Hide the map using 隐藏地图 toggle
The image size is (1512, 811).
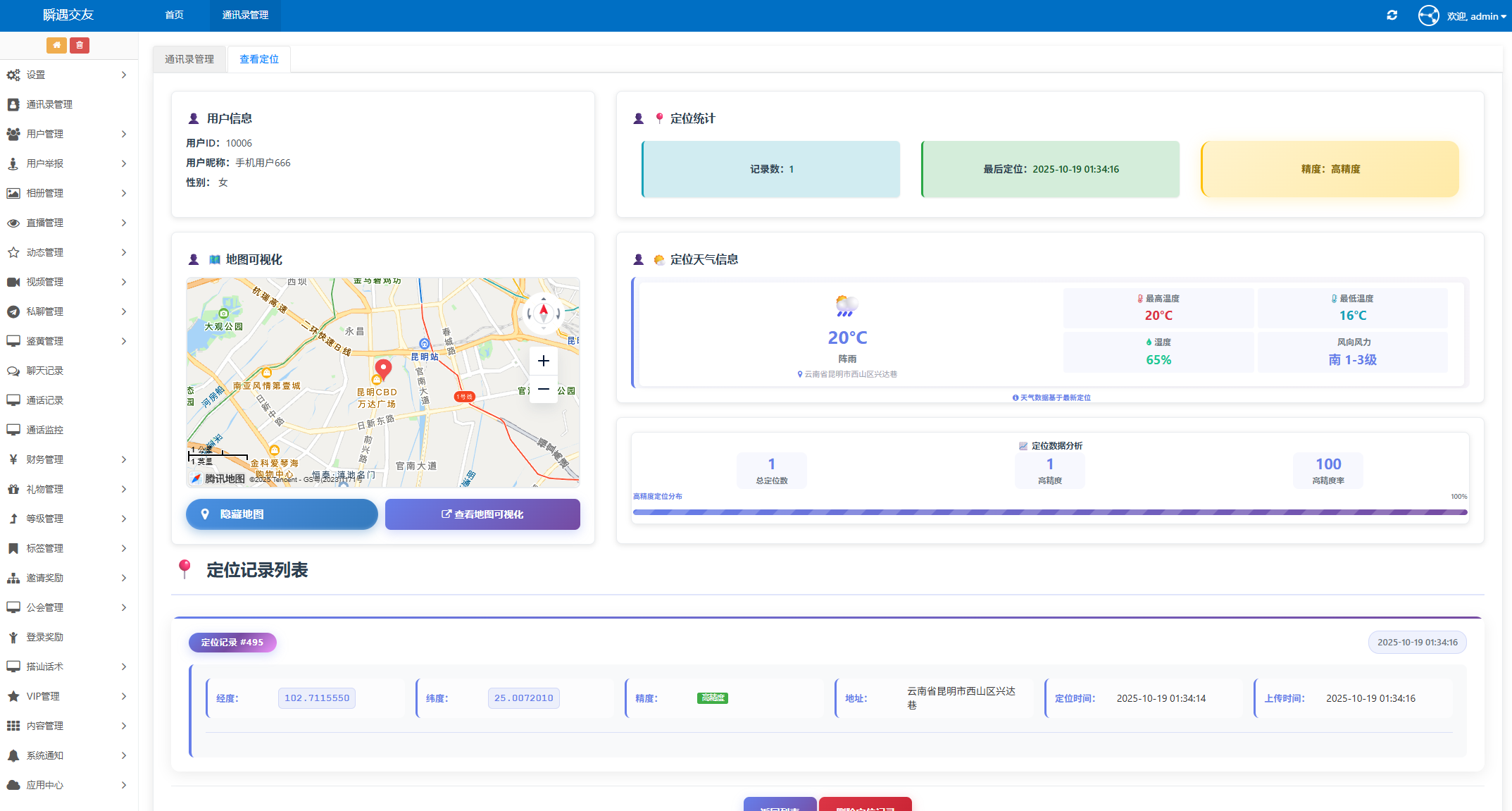(x=281, y=514)
